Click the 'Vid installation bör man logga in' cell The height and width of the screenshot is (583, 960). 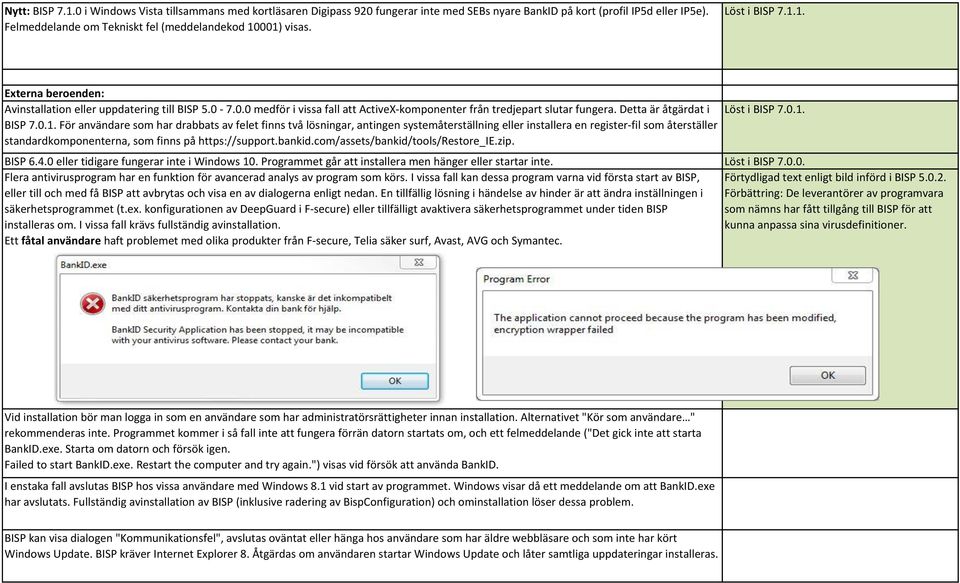click(362, 443)
